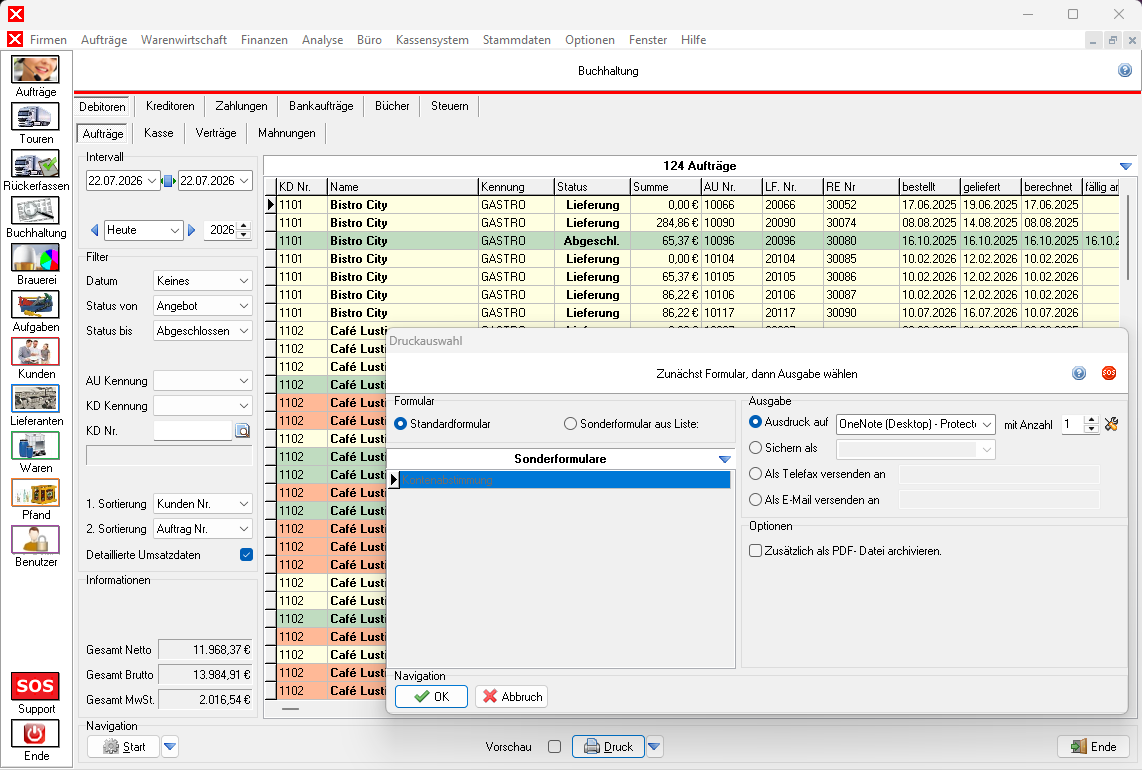Open the Aufgaben sidebar module
Image resolution: width=1142 pixels, height=770 pixels.
pyautogui.click(x=35, y=312)
